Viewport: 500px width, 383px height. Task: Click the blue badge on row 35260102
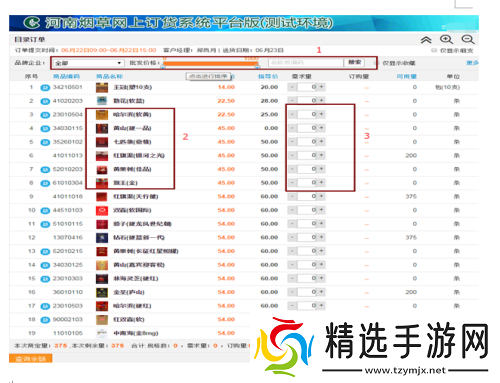click(x=45, y=142)
